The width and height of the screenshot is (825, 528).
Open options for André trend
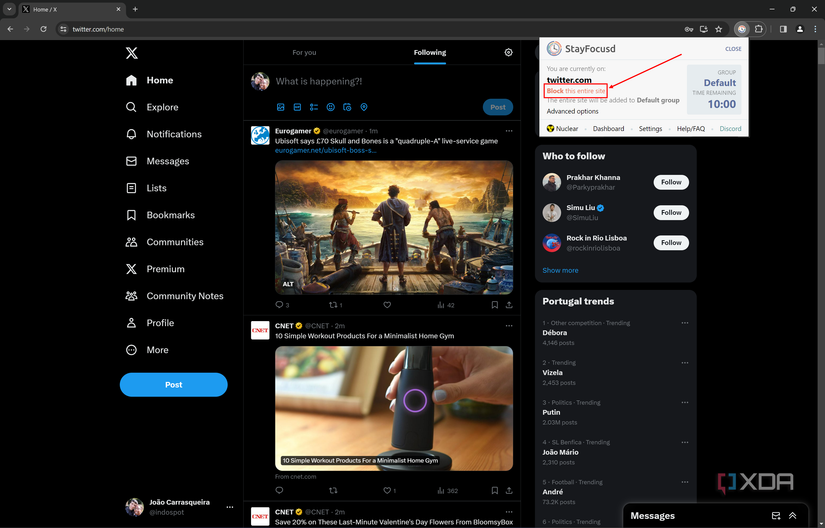coord(685,482)
